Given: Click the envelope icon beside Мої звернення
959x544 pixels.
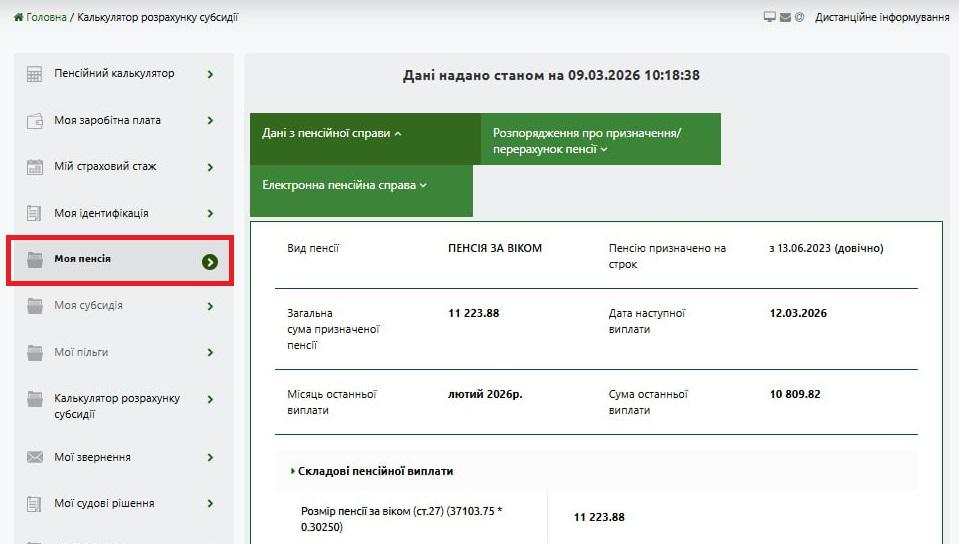Looking at the screenshot, I should point(34,458).
